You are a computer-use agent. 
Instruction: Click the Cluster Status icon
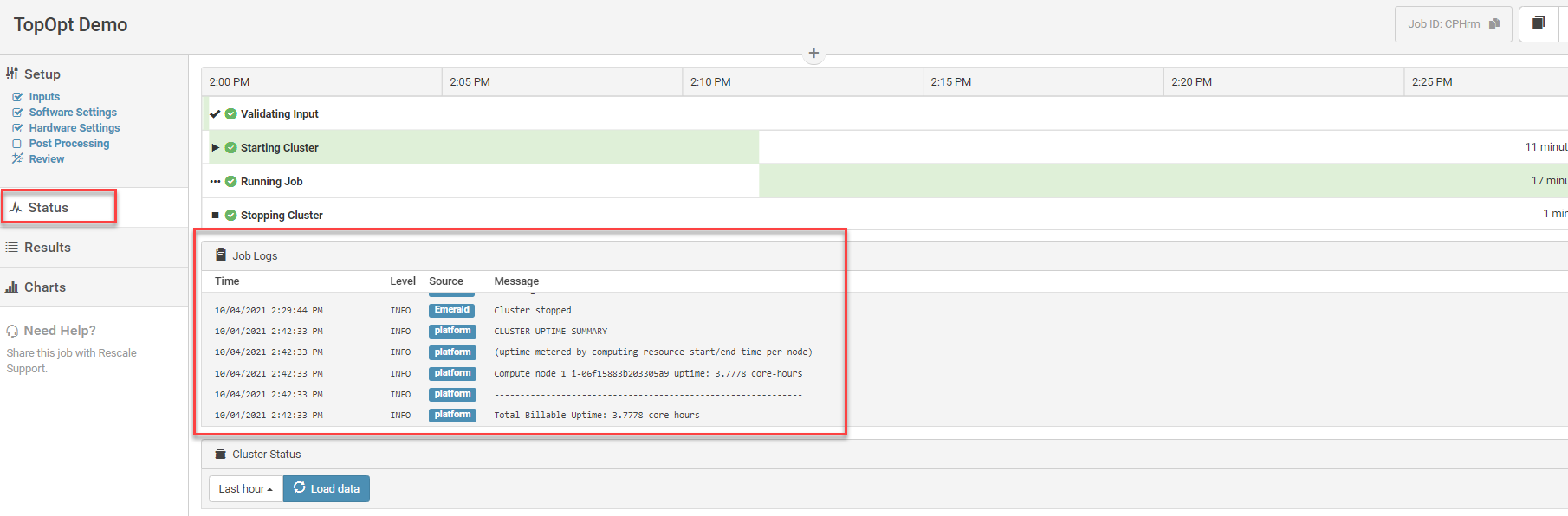[221, 454]
